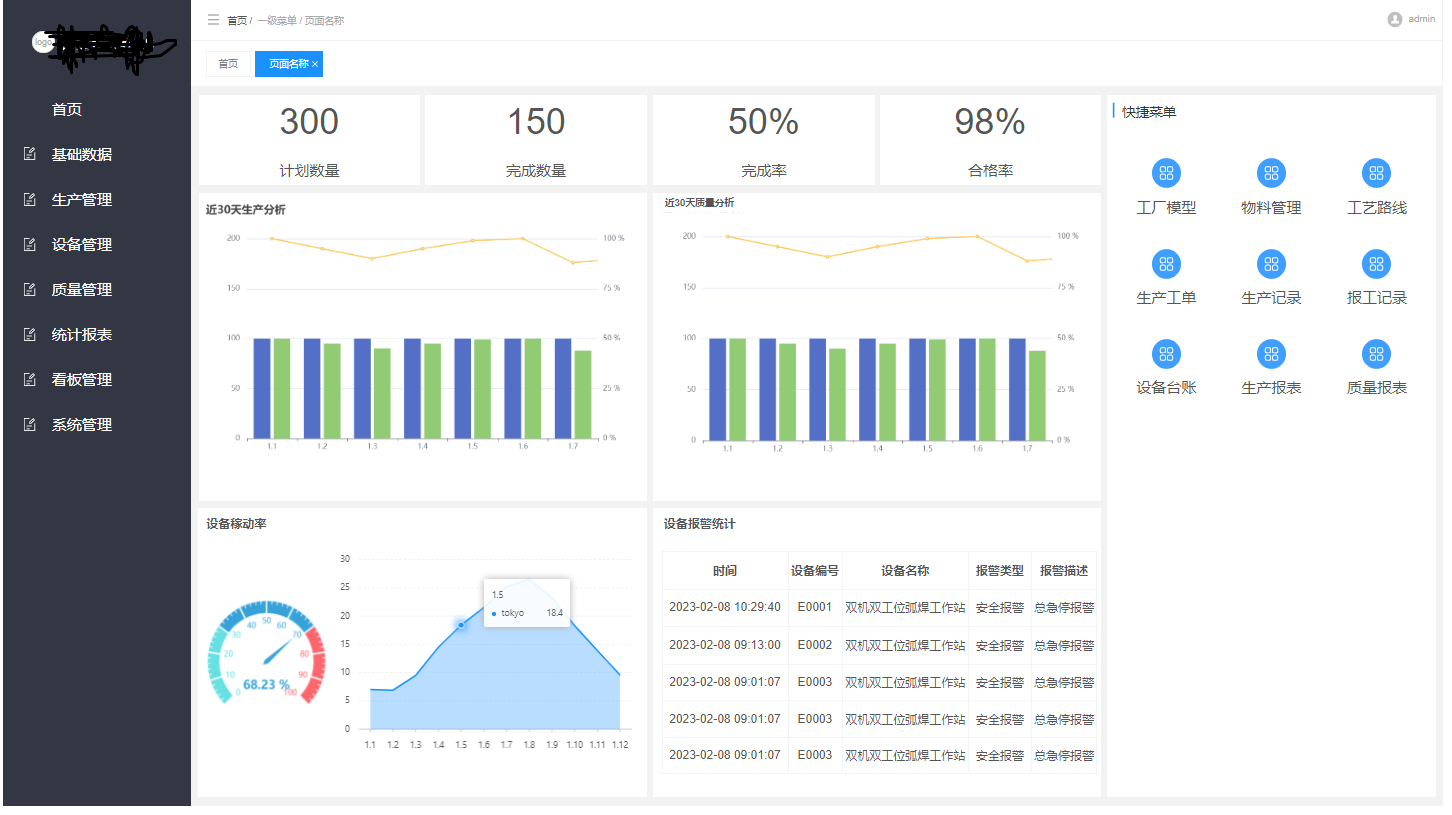Click the 质量报表 shortcut label
Viewport: 1452px width, 815px height.
tap(1377, 388)
